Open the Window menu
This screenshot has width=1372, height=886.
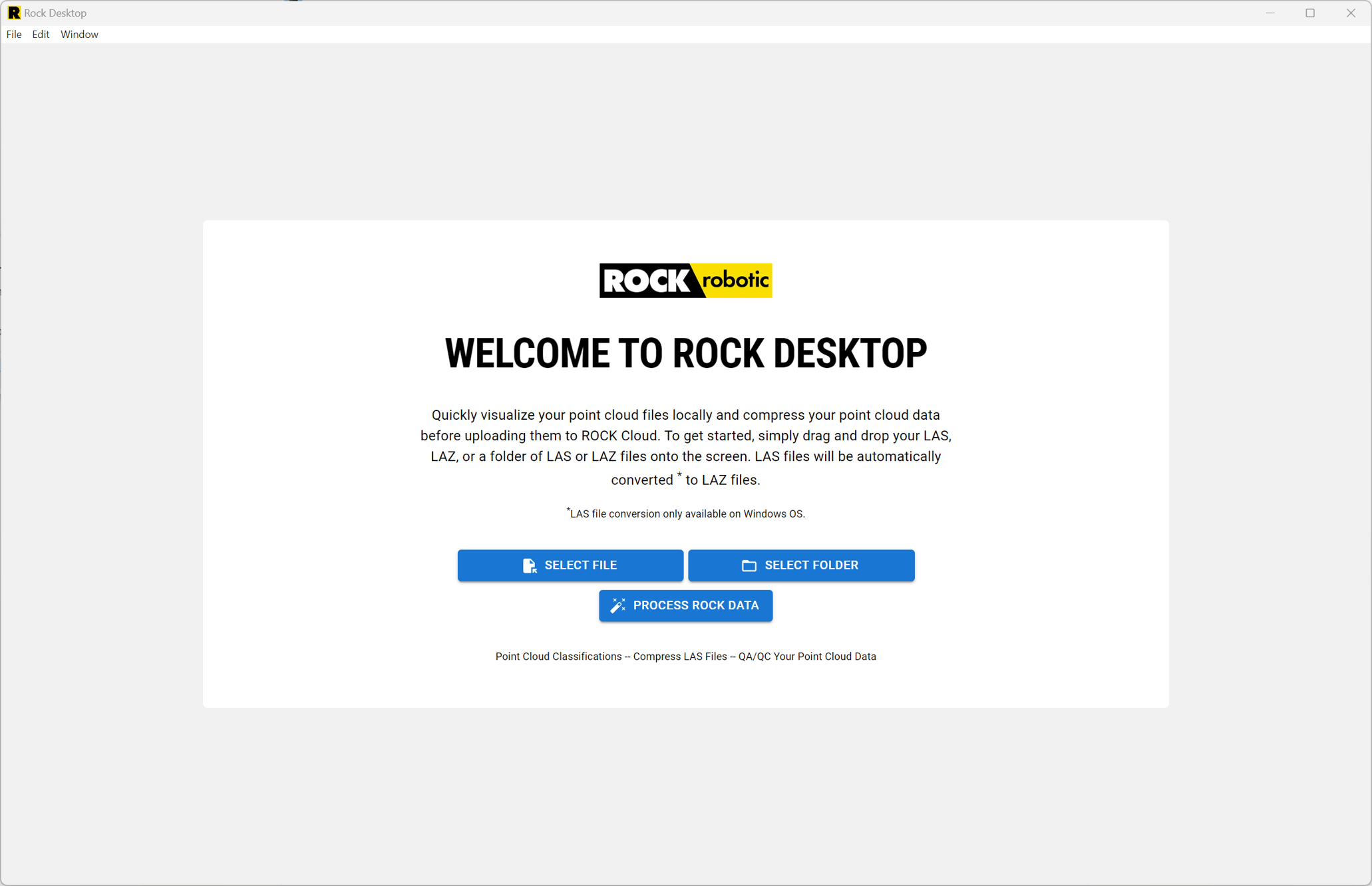(x=79, y=35)
